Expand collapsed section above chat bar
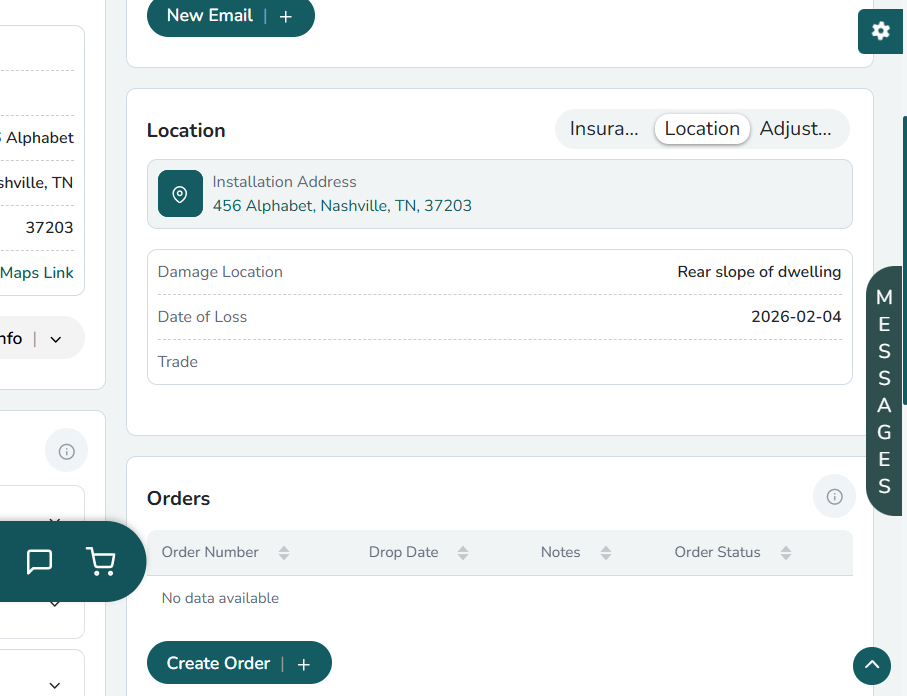The width and height of the screenshot is (907, 696). [55, 521]
